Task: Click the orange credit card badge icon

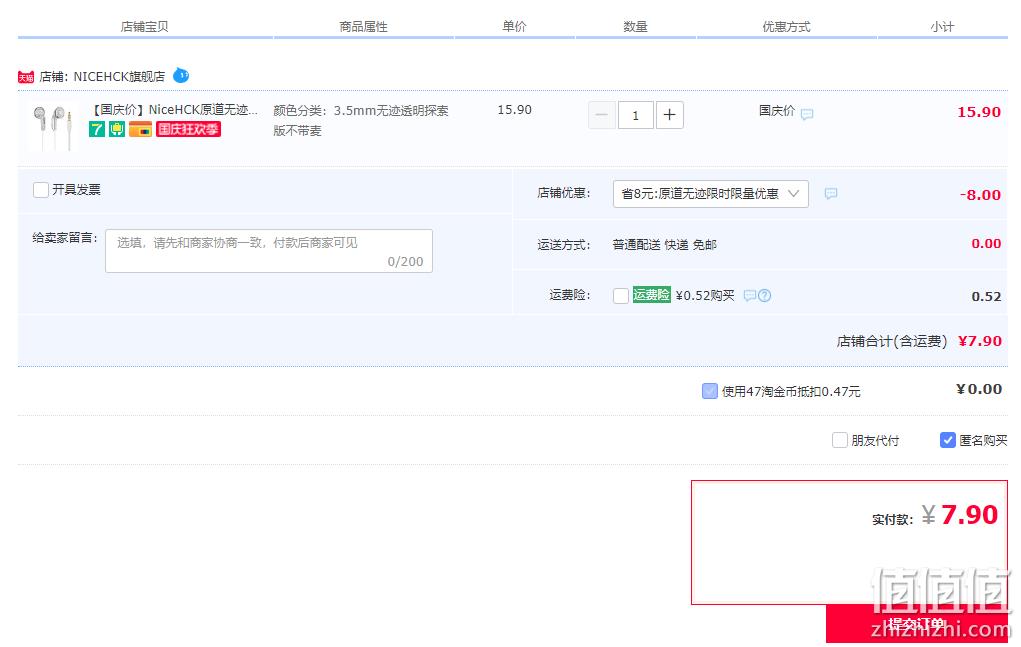Action: (x=140, y=129)
